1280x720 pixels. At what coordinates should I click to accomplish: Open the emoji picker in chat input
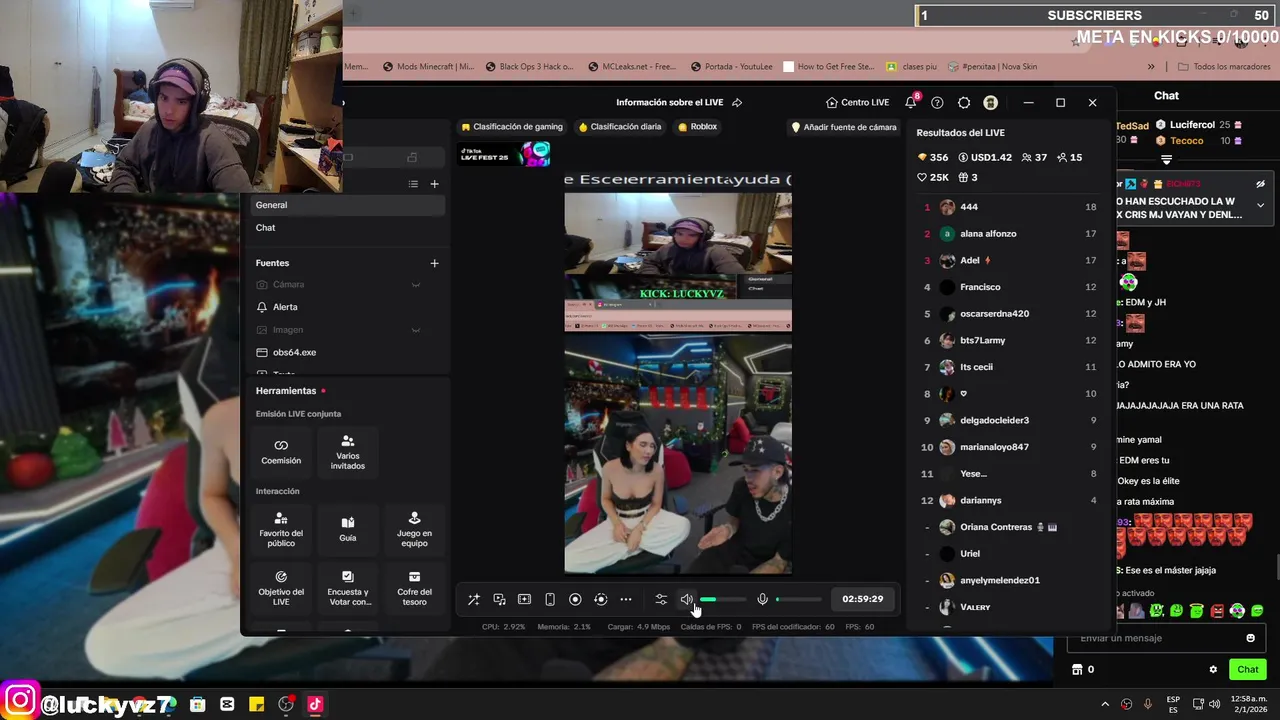click(1250, 638)
